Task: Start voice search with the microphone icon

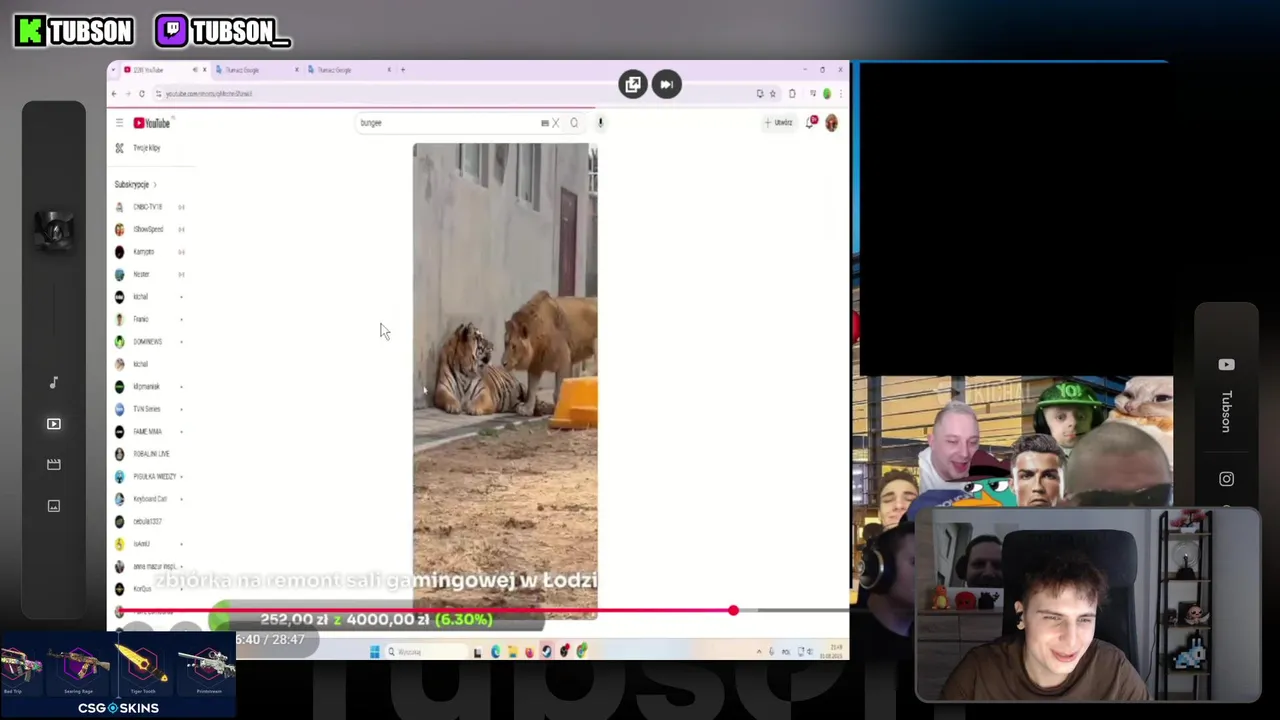Action: [600, 123]
